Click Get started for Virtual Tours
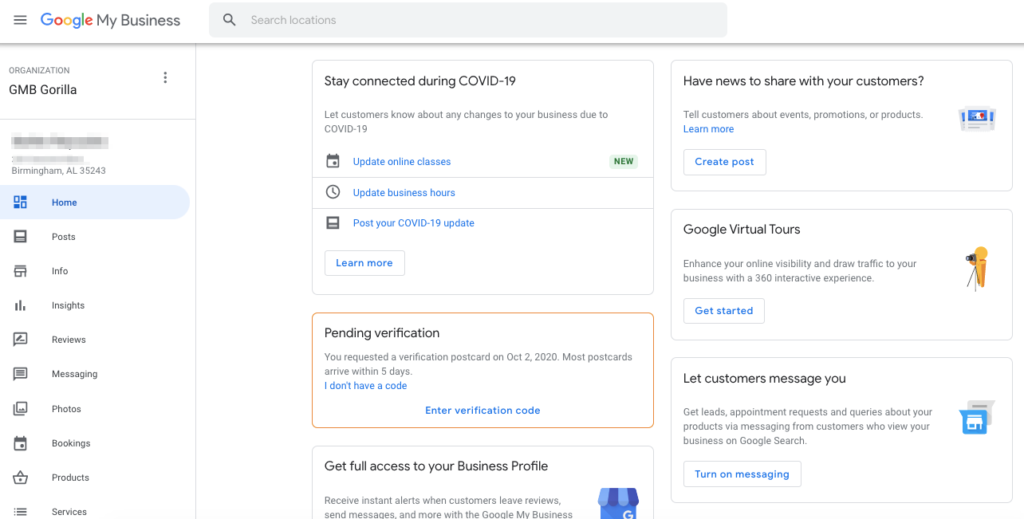 [x=723, y=311]
